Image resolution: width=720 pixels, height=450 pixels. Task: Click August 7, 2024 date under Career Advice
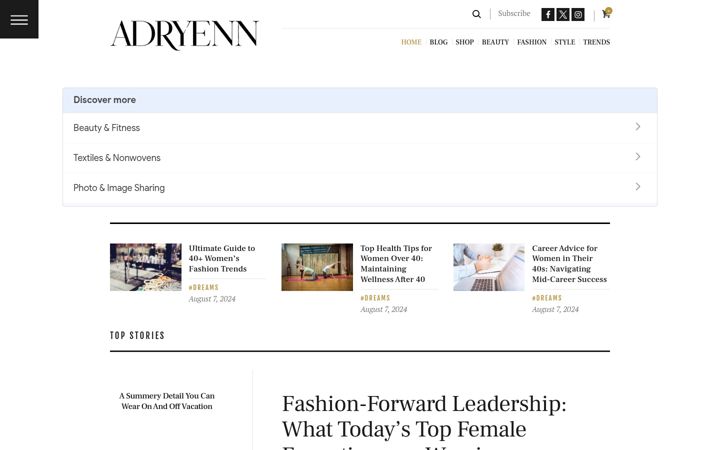555,309
